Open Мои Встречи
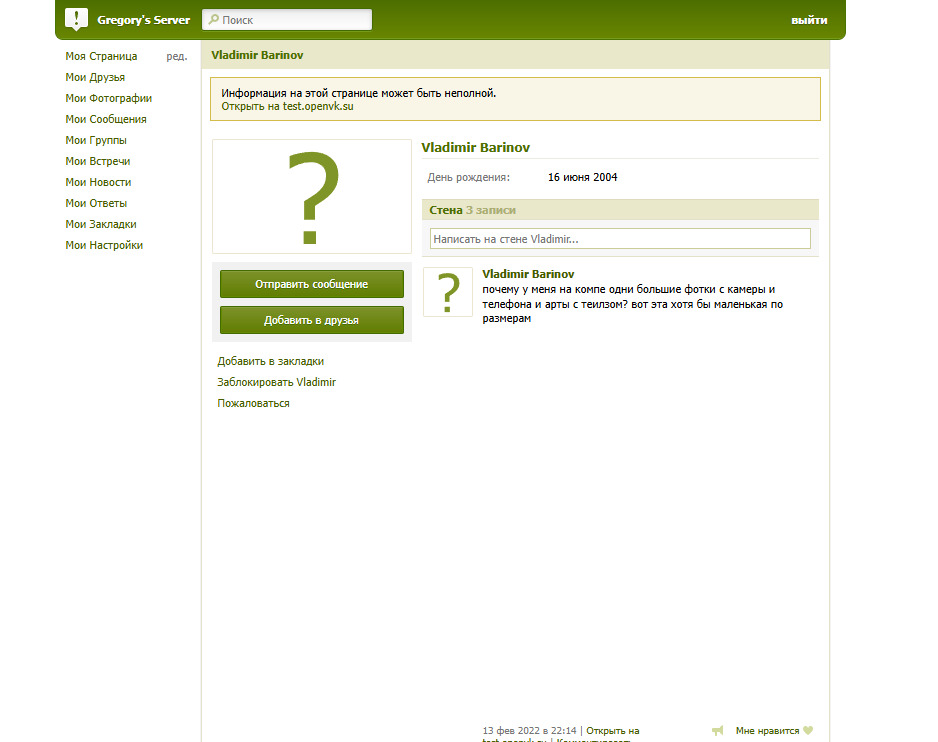Screen dimensions: 938x742 tap(98, 161)
